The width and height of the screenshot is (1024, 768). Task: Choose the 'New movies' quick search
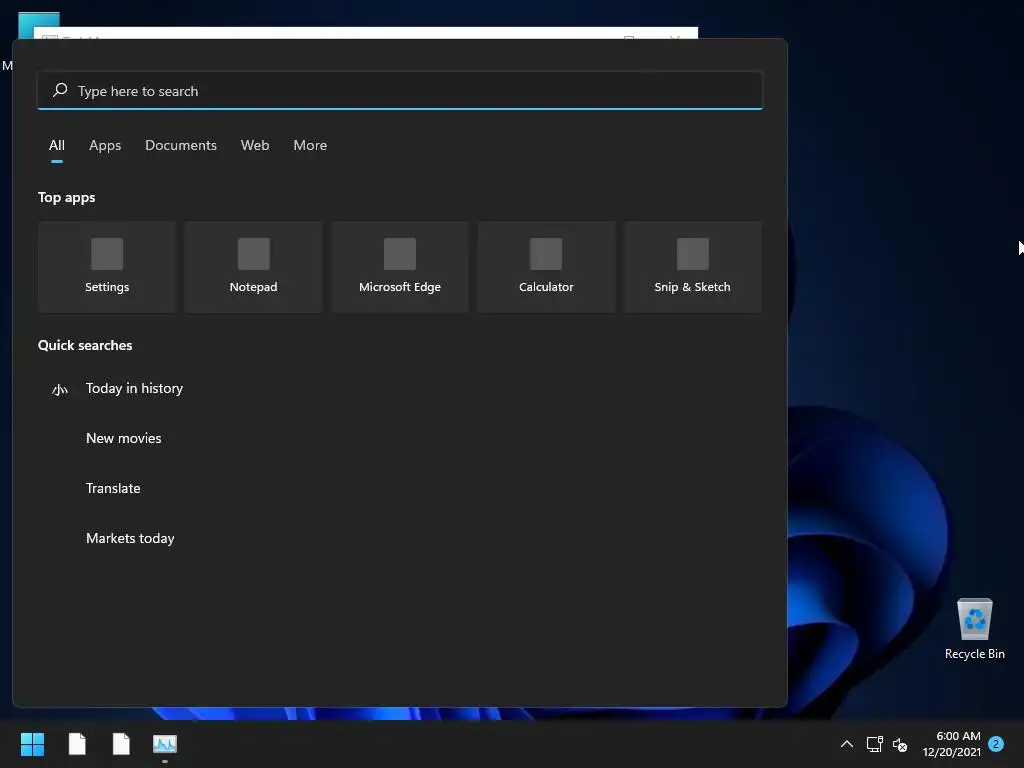click(123, 438)
